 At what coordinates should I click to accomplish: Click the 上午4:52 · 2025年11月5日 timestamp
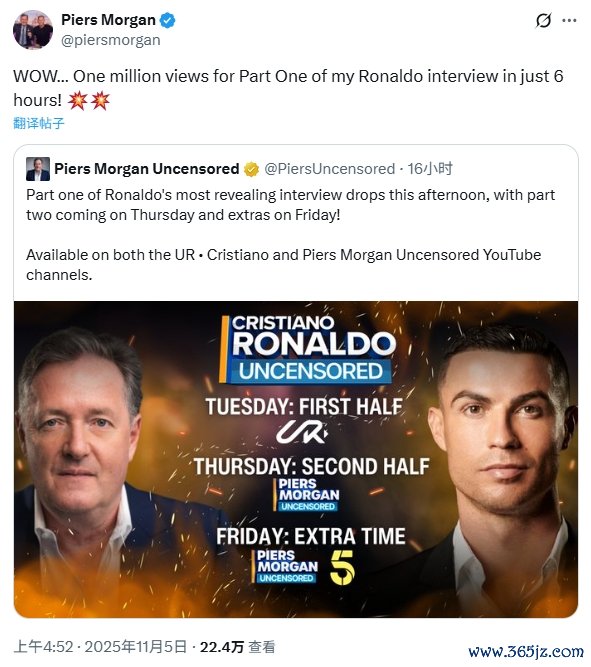(x=100, y=647)
